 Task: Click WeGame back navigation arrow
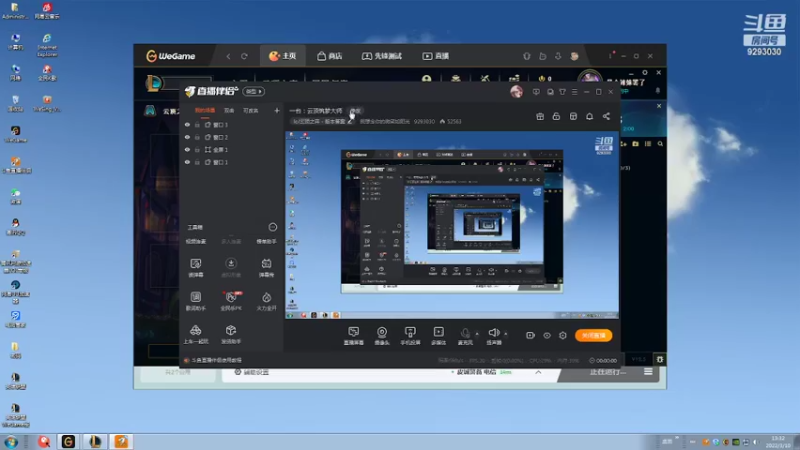coord(228,56)
